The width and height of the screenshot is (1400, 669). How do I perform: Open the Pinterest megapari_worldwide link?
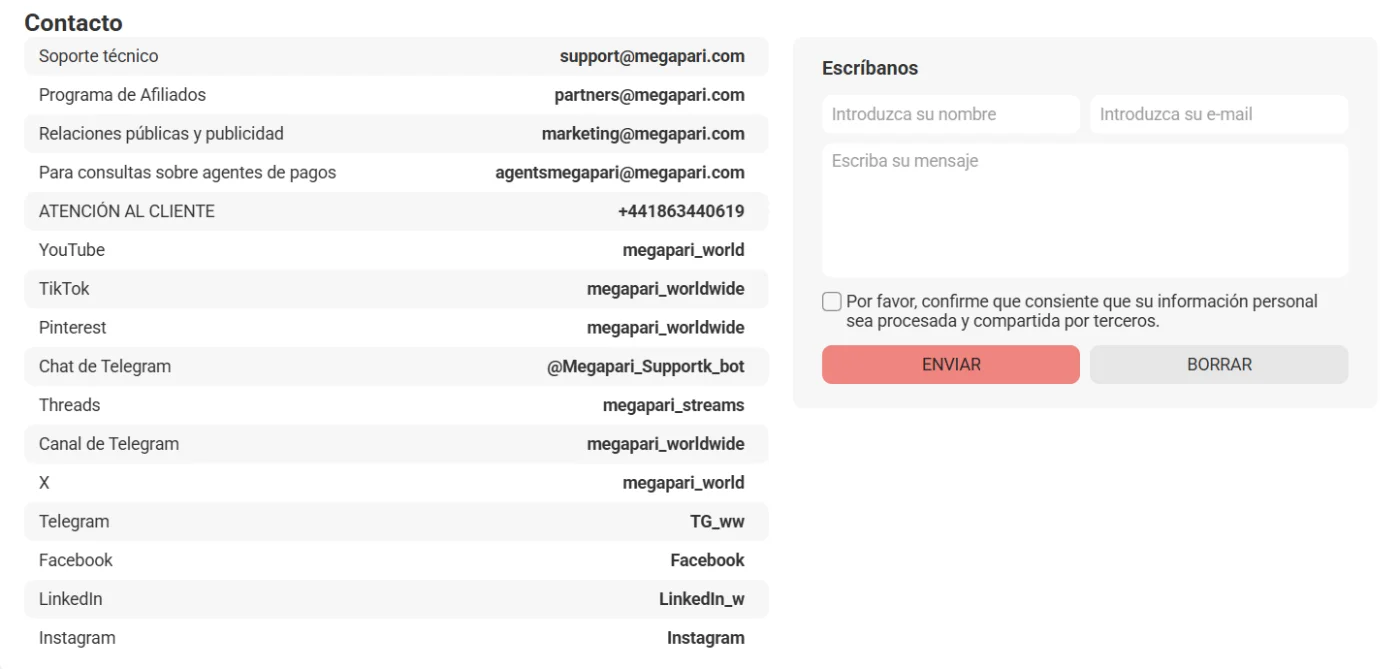(x=666, y=328)
